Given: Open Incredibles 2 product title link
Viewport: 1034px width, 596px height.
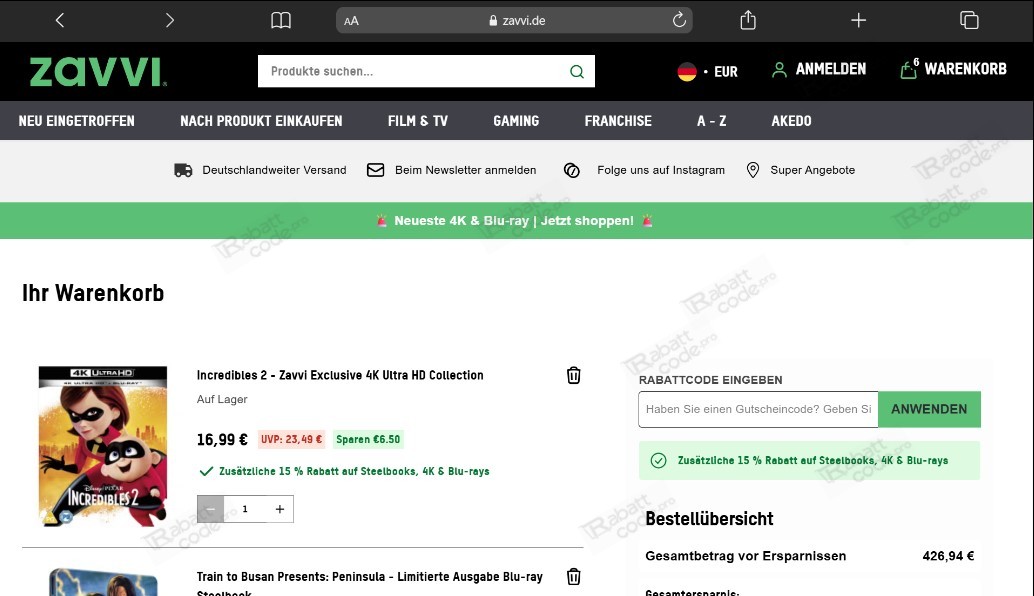Looking at the screenshot, I should (x=340, y=375).
